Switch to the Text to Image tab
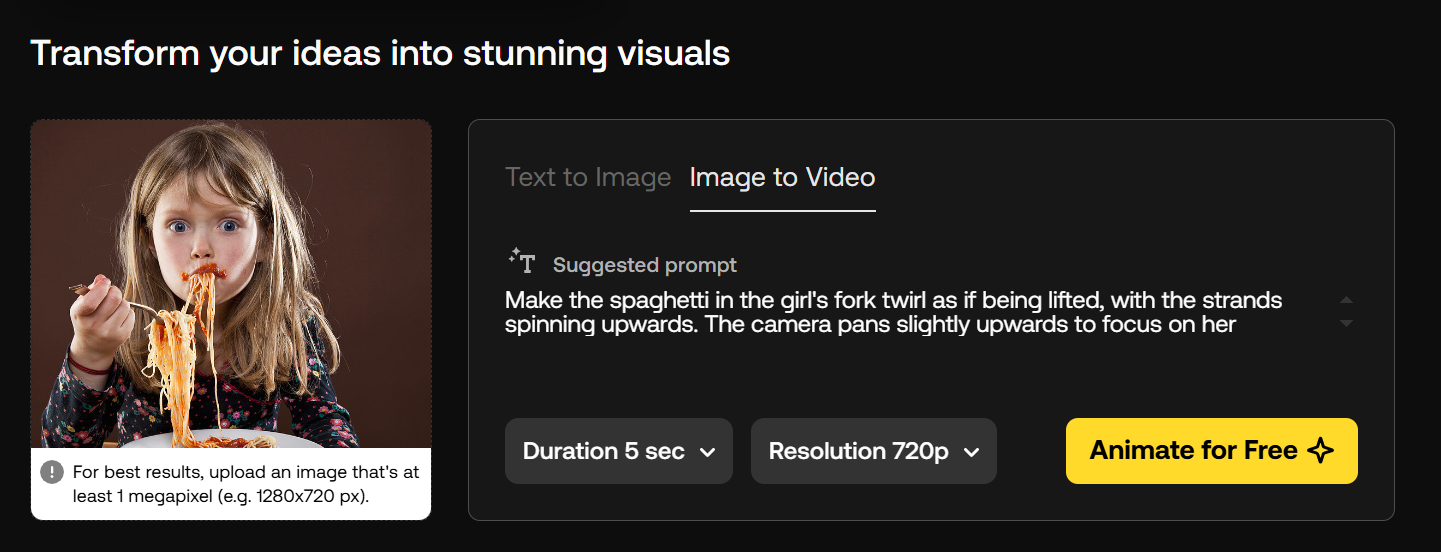 [588, 178]
